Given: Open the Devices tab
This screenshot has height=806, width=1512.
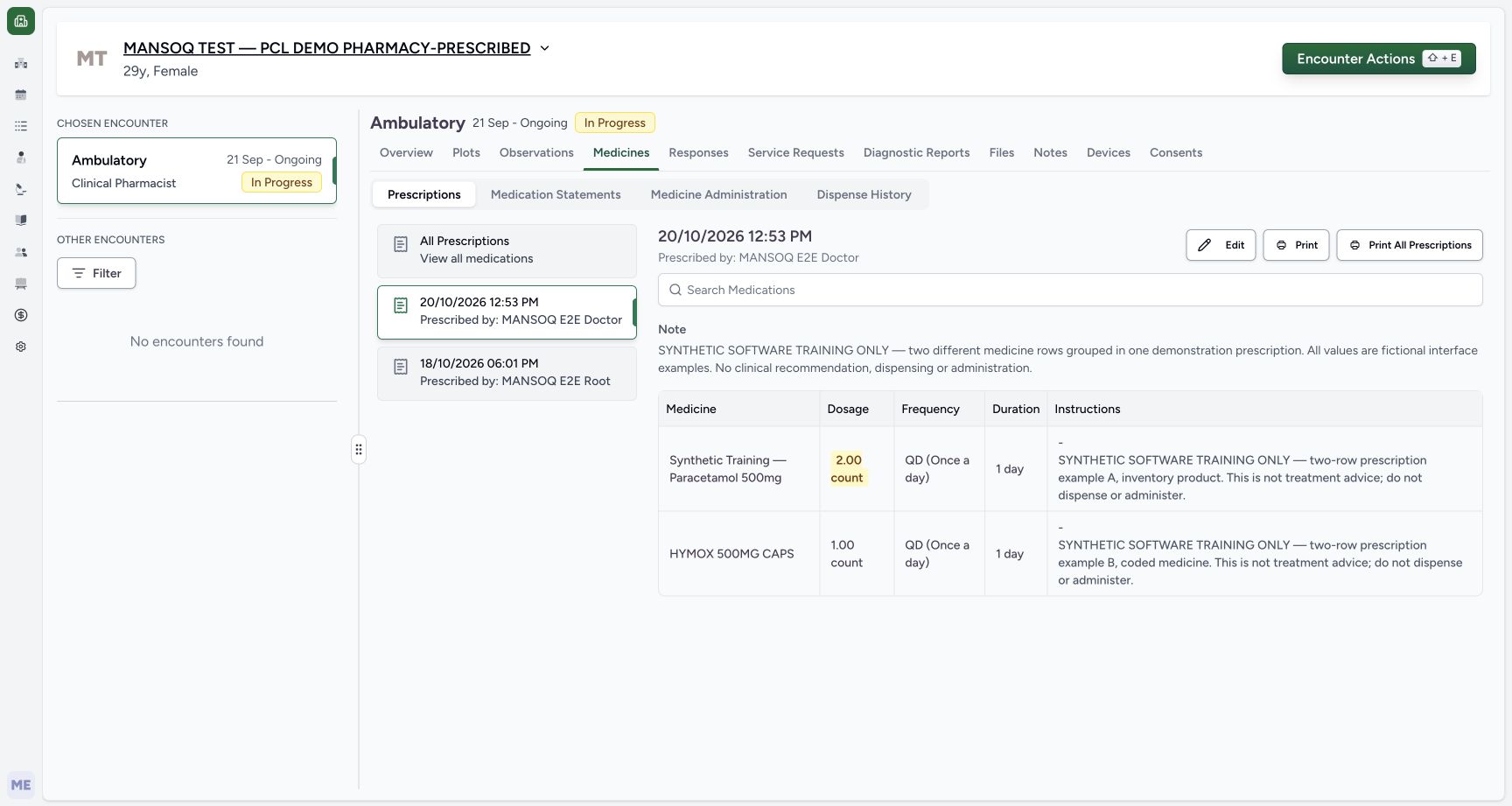Looking at the screenshot, I should (1109, 152).
